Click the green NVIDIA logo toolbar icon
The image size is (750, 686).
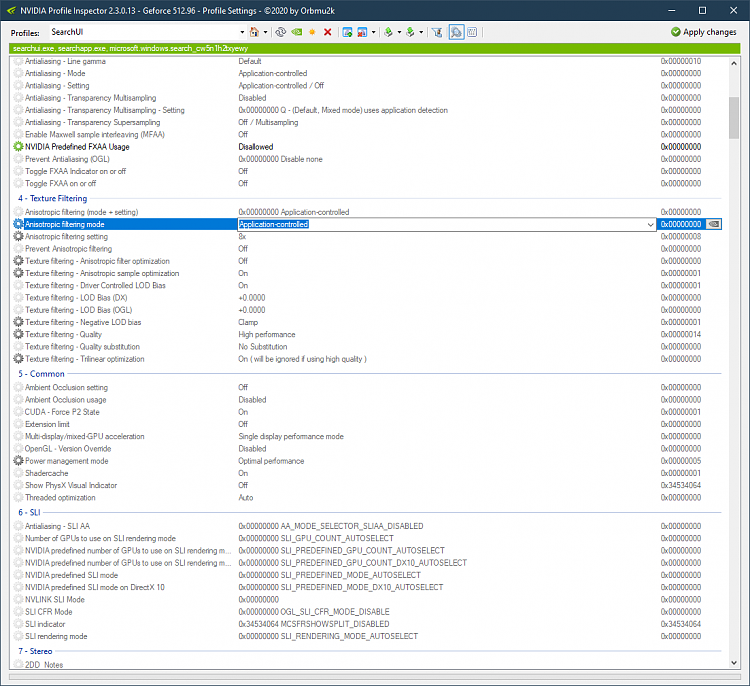click(x=296, y=32)
